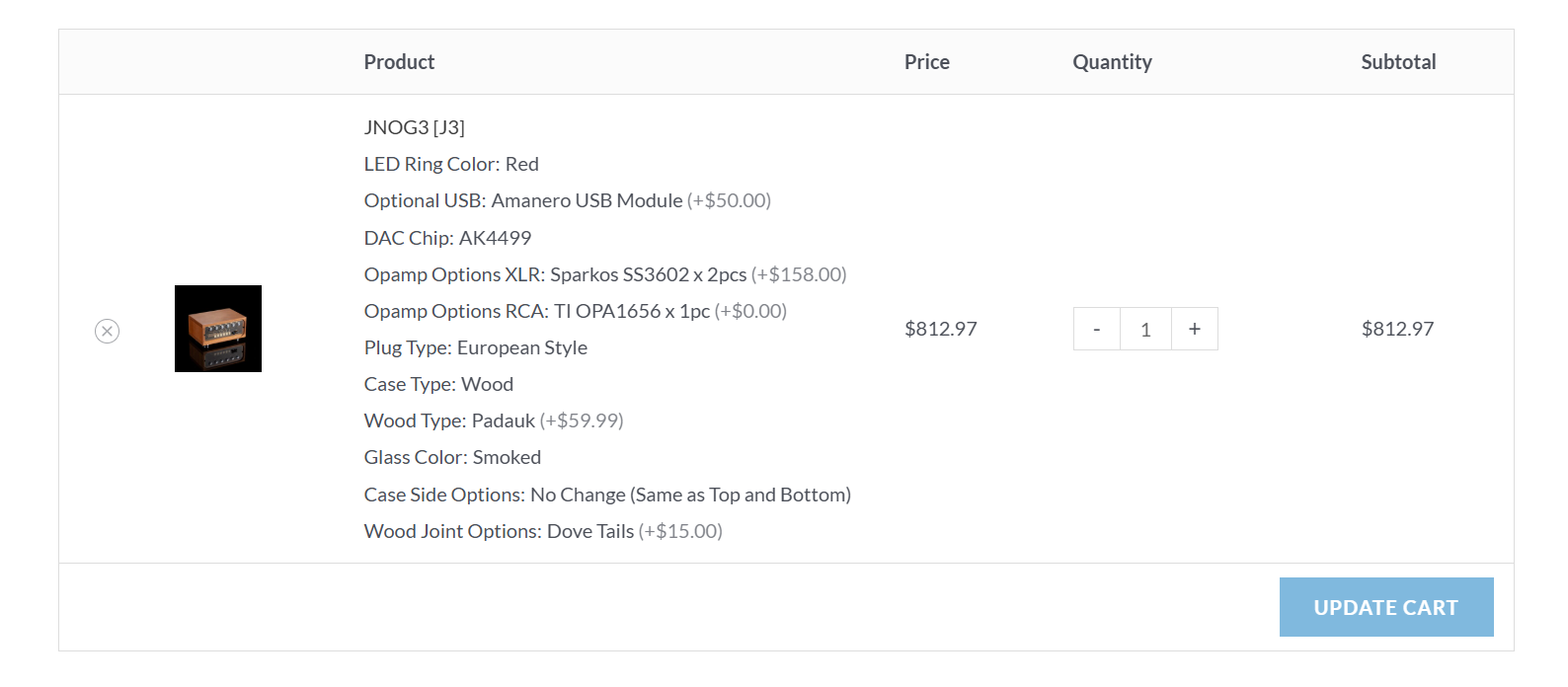Decrease quantity with the minus button
This screenshot has height=687, width=1568.
pyautogui.click(x=1097, y=330)
